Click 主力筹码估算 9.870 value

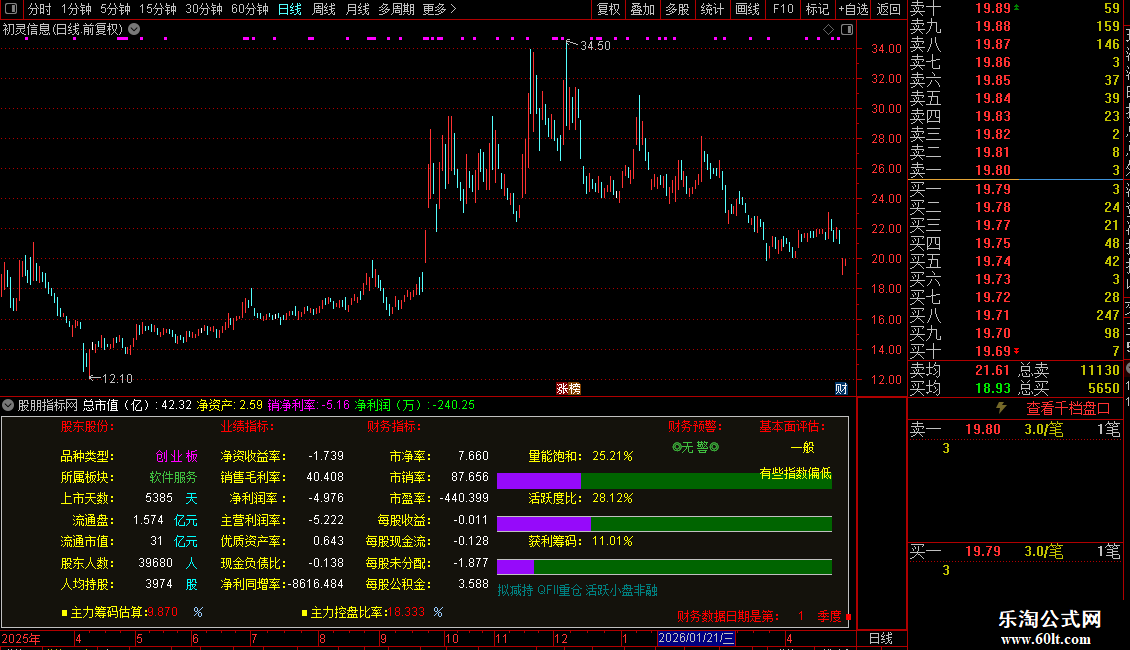click(163, 612)
